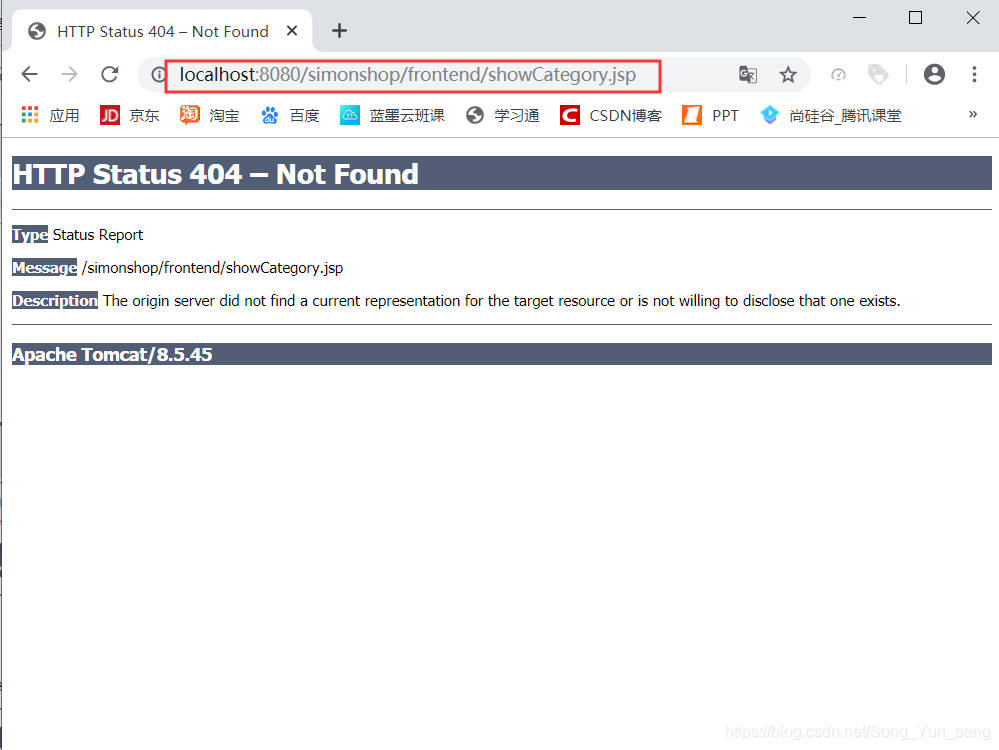Viewport: 999px width, 750px height.
Task: Click the forward navigation arrow
Action: (69, 75)
